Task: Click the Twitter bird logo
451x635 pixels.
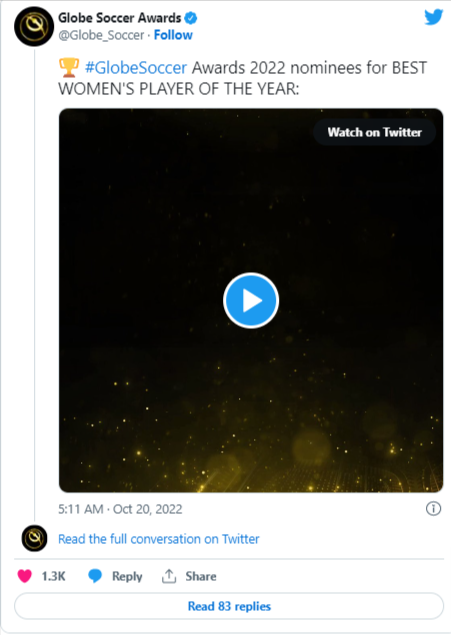Action: coord(433,17)
